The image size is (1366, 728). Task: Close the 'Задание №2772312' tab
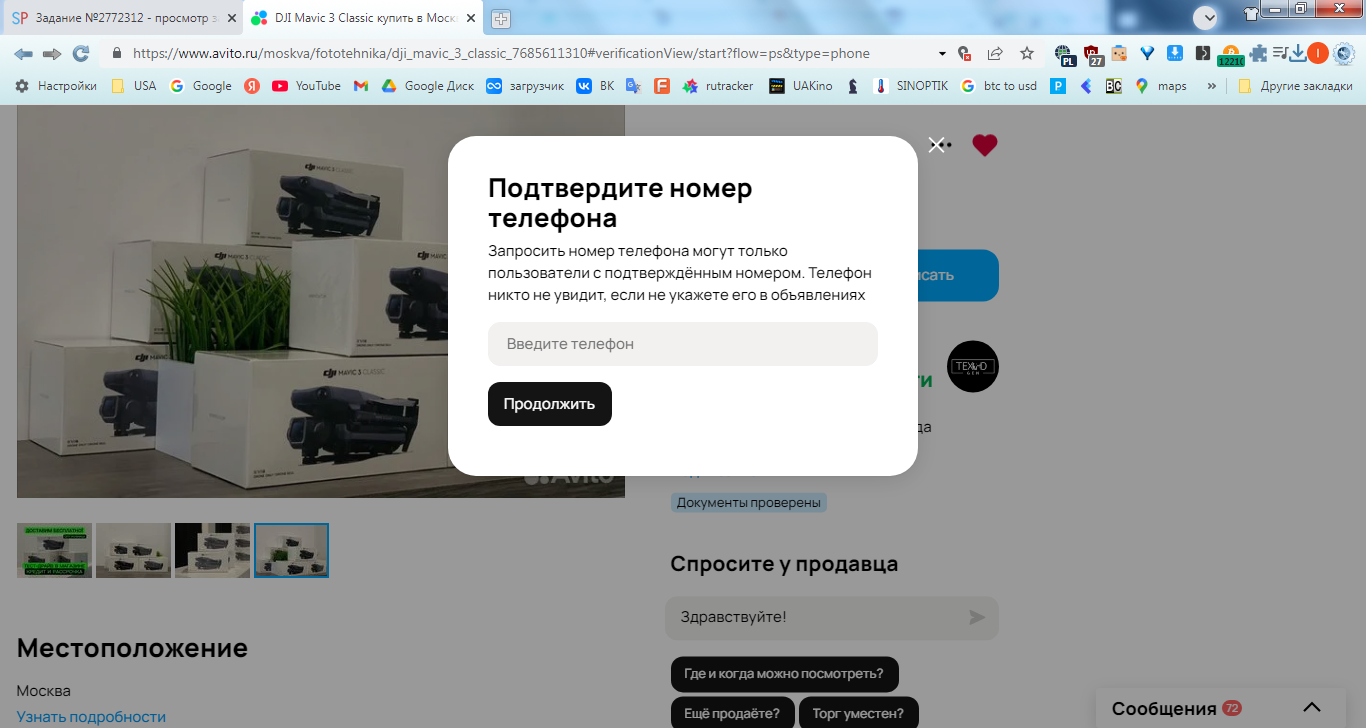pyautogui.click(x=231, y=18)
